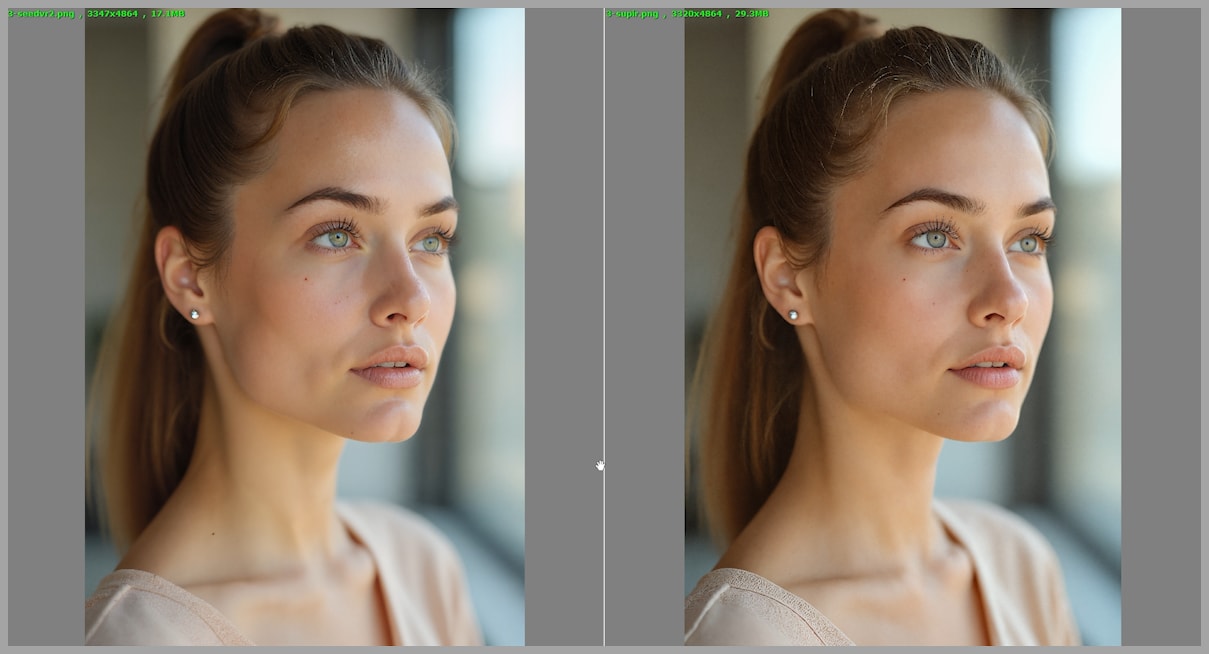
Task: Click the 3320x4864 resolution text
Action: point(698,13)
